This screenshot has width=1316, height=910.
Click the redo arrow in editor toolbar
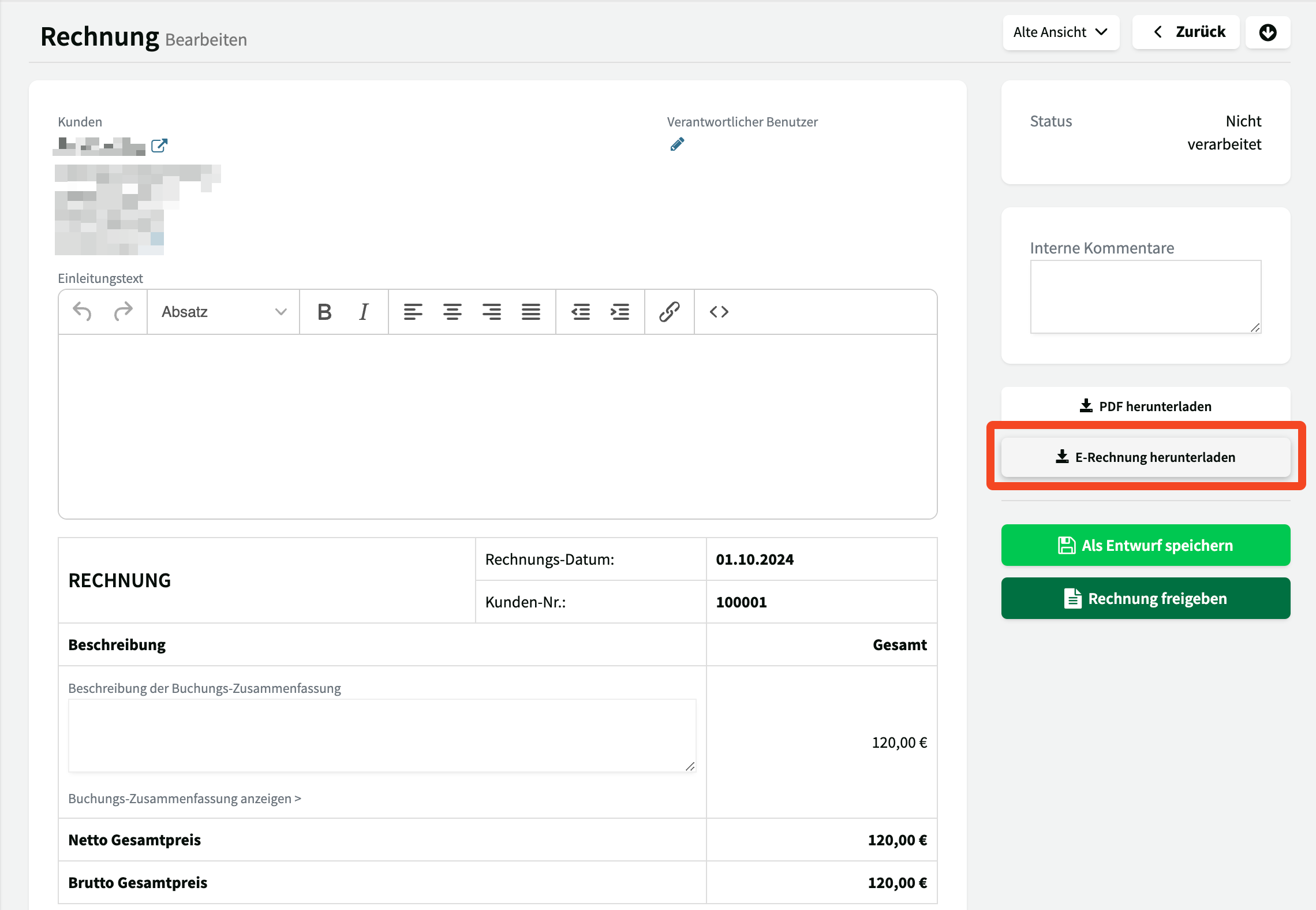click(x=123, y=312)
